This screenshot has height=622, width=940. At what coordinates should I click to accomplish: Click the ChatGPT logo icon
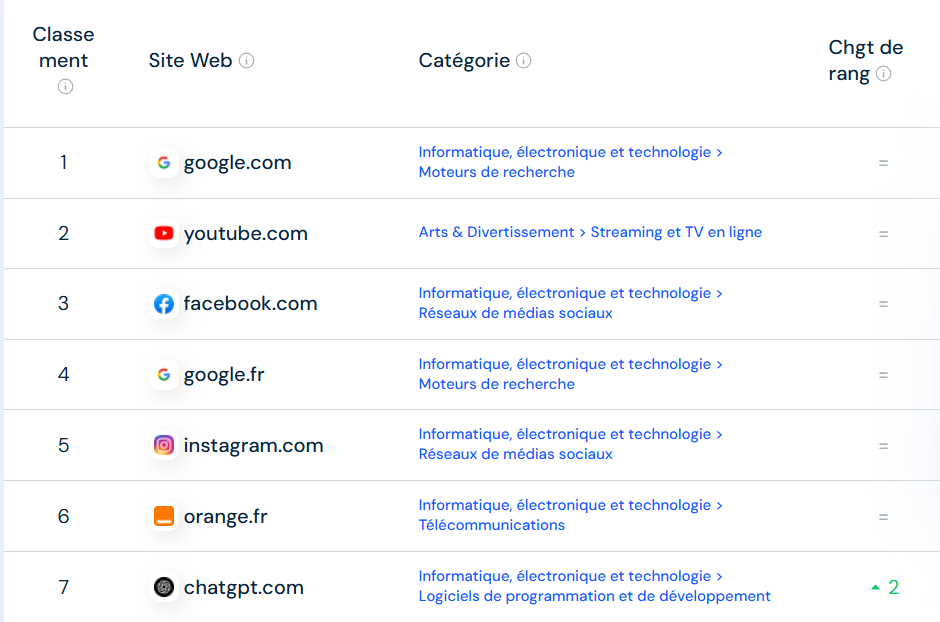[x=164, y=587]
